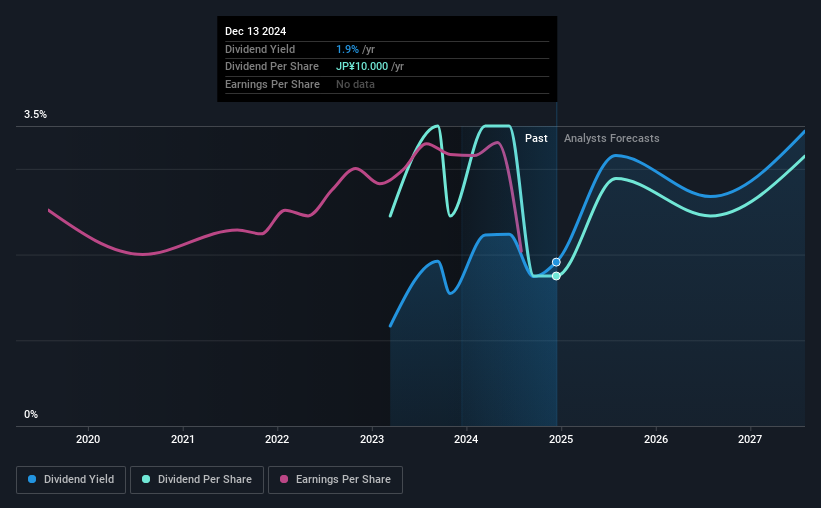Select the blue Dividend Yield data point marker
821x508 pixels.
click(556, 262)
